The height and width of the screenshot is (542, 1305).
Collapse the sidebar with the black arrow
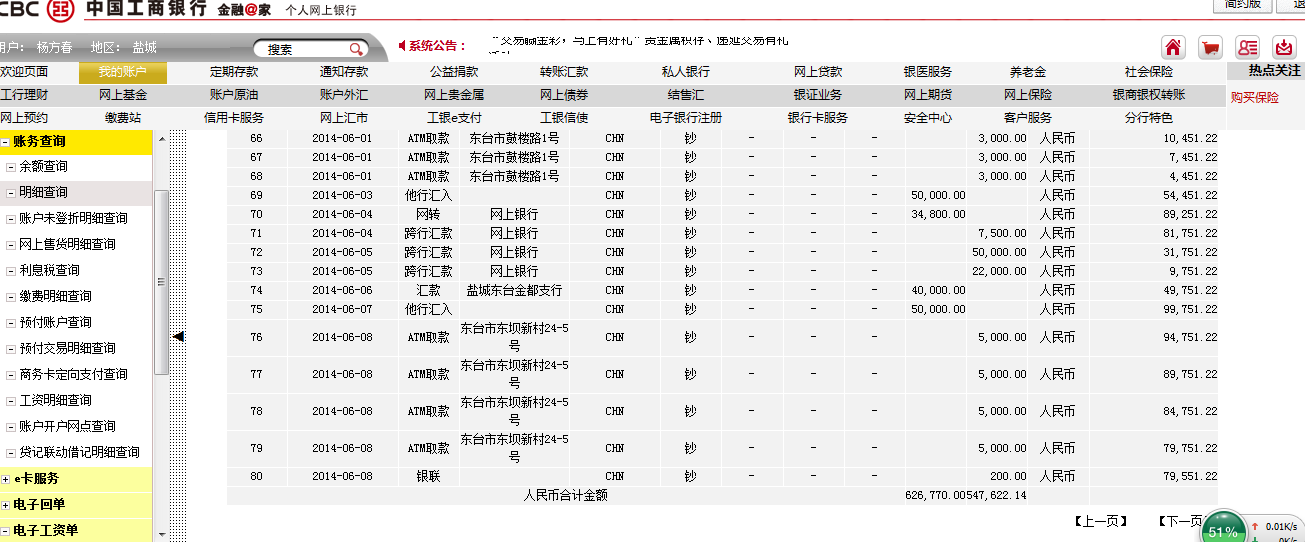(x=178, y=337)
